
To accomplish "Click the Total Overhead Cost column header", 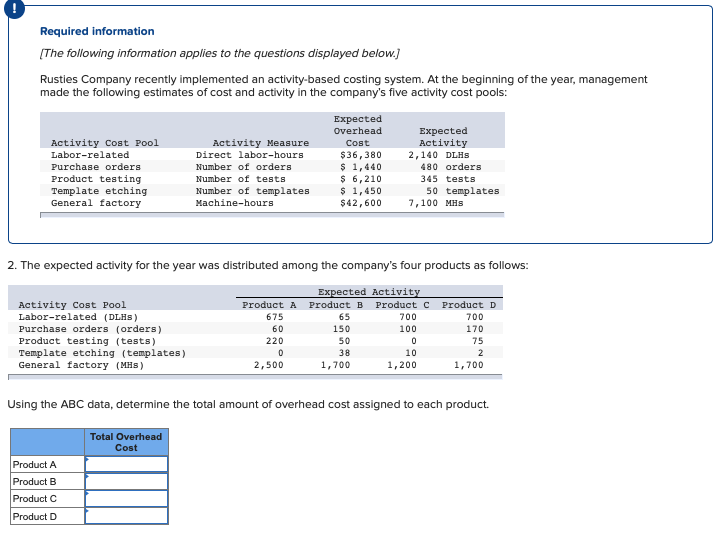I will click(126, 442).
